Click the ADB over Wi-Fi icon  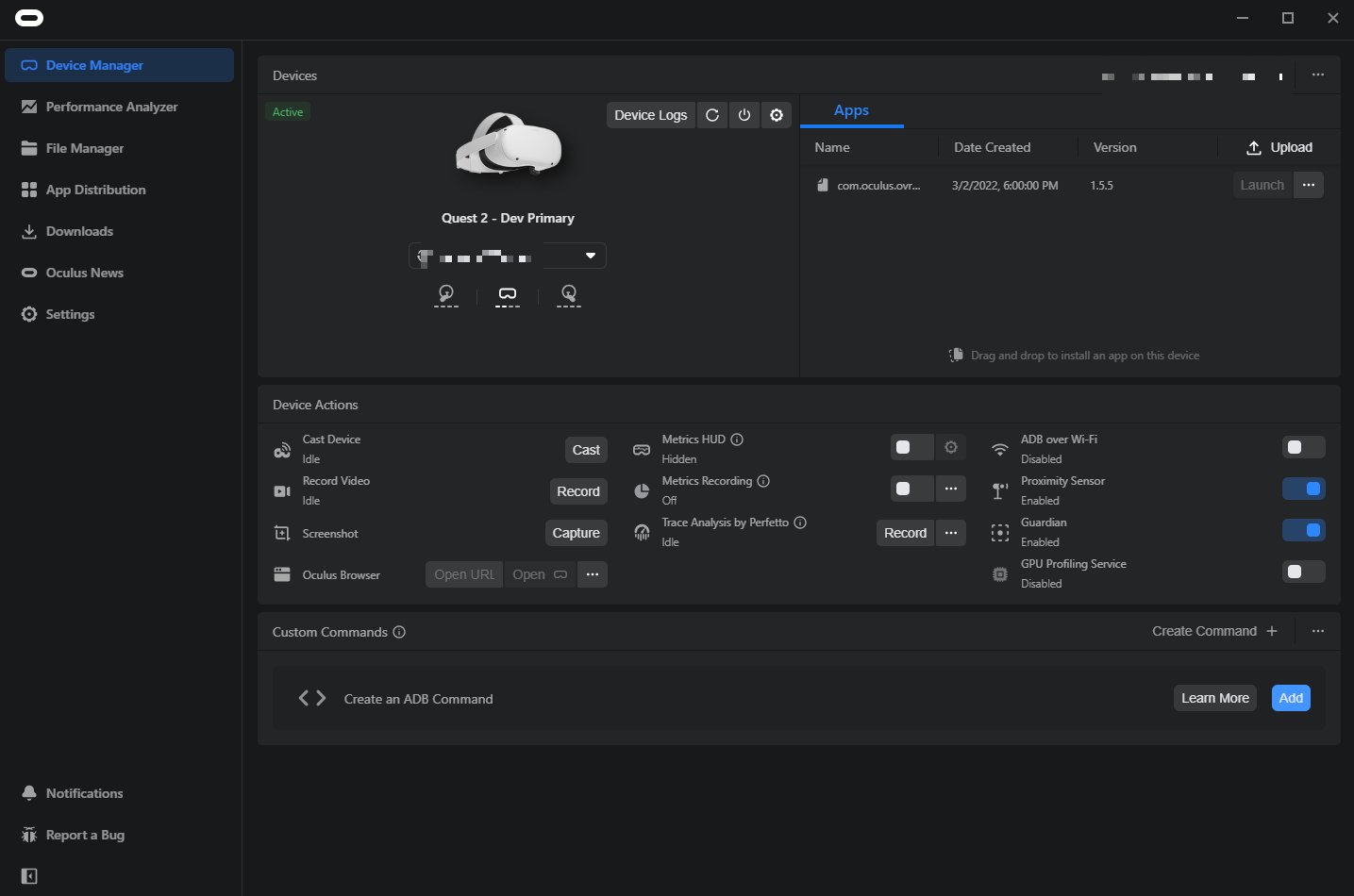(x=1000, y=450)
